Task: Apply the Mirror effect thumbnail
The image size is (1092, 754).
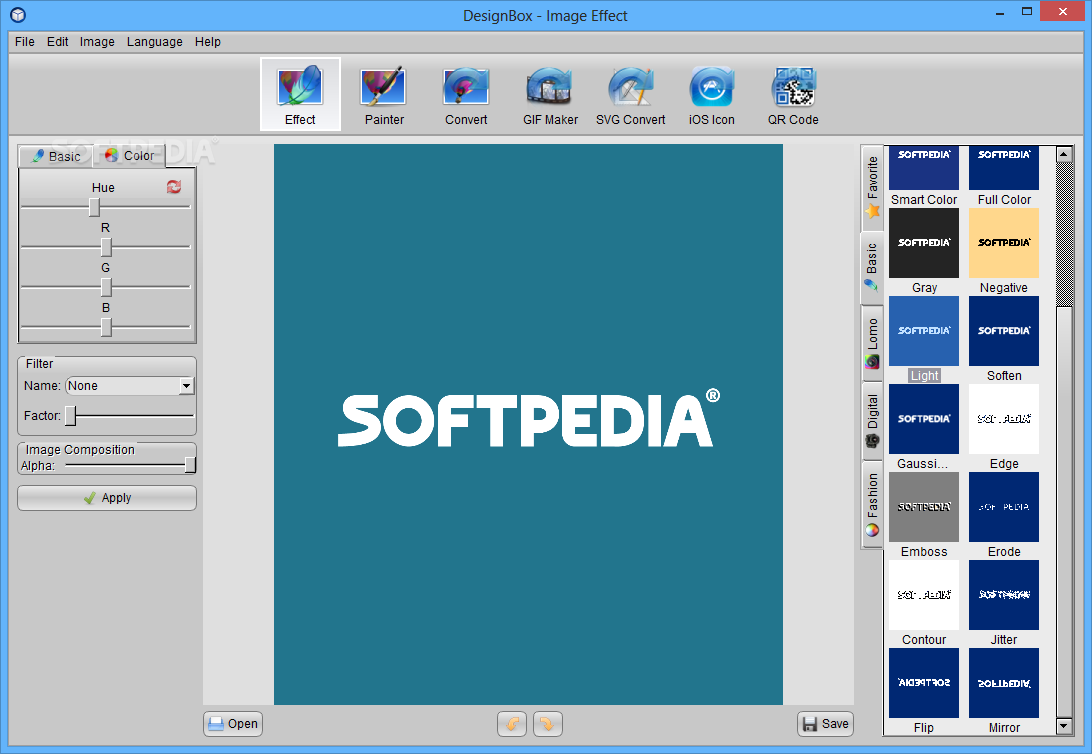Action: [1004, 683]
